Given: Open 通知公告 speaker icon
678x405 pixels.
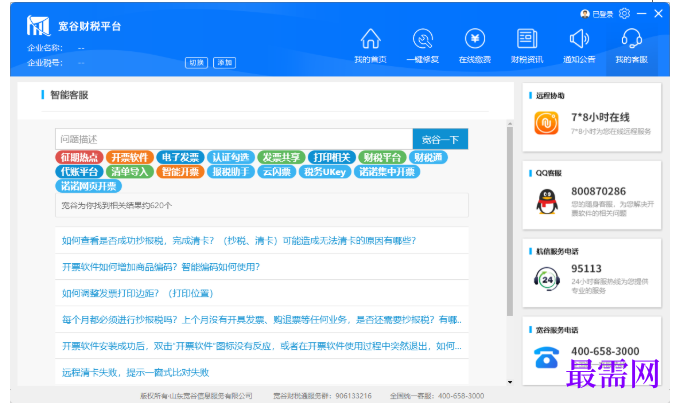Looking at the screenshot, I should [x=579, y=38].
